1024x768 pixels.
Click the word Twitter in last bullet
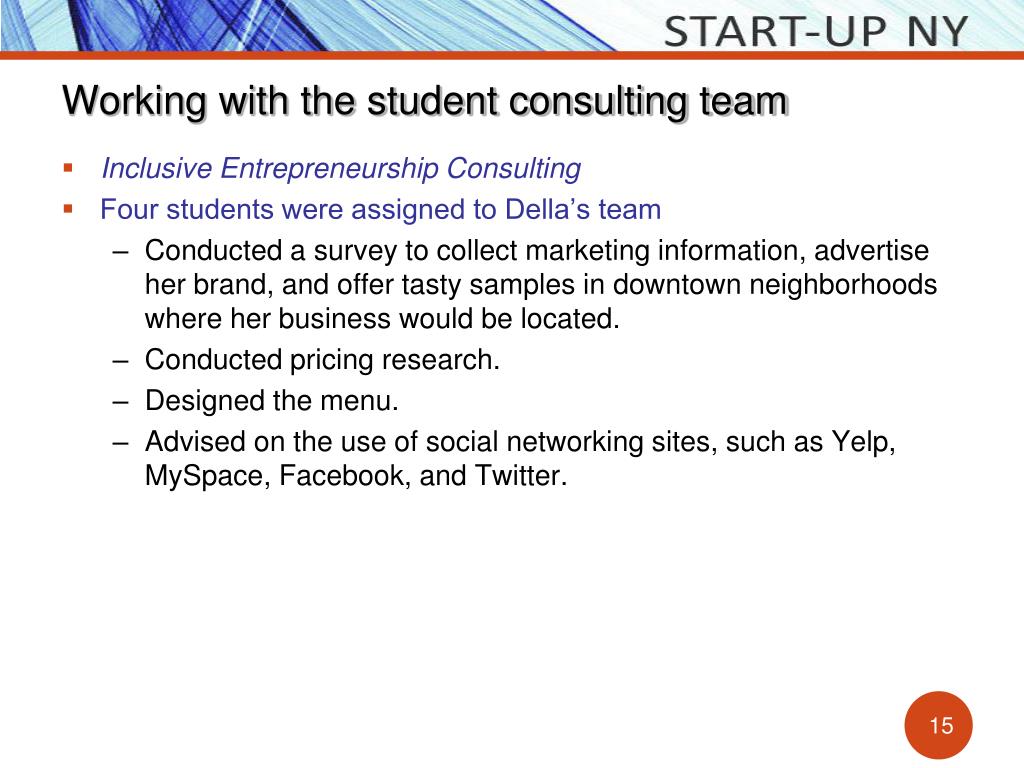520,475
